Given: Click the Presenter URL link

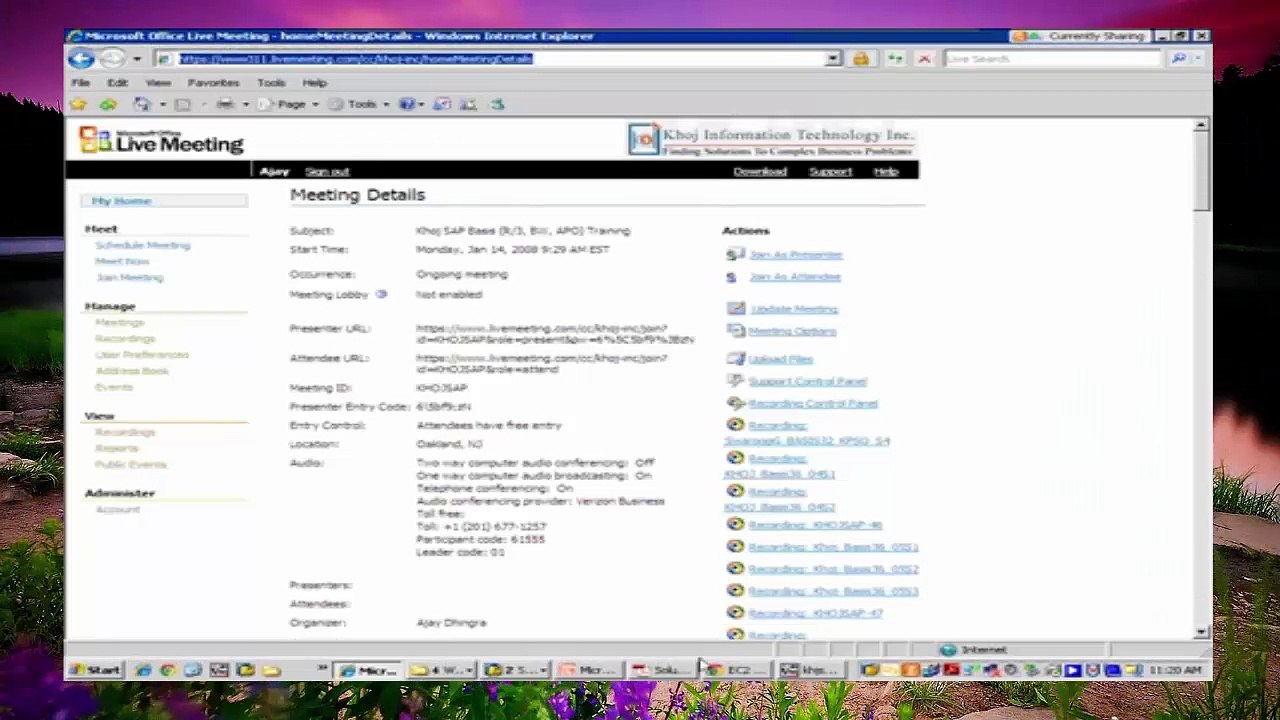Looking at the screenshot, I should pos(555,334).
